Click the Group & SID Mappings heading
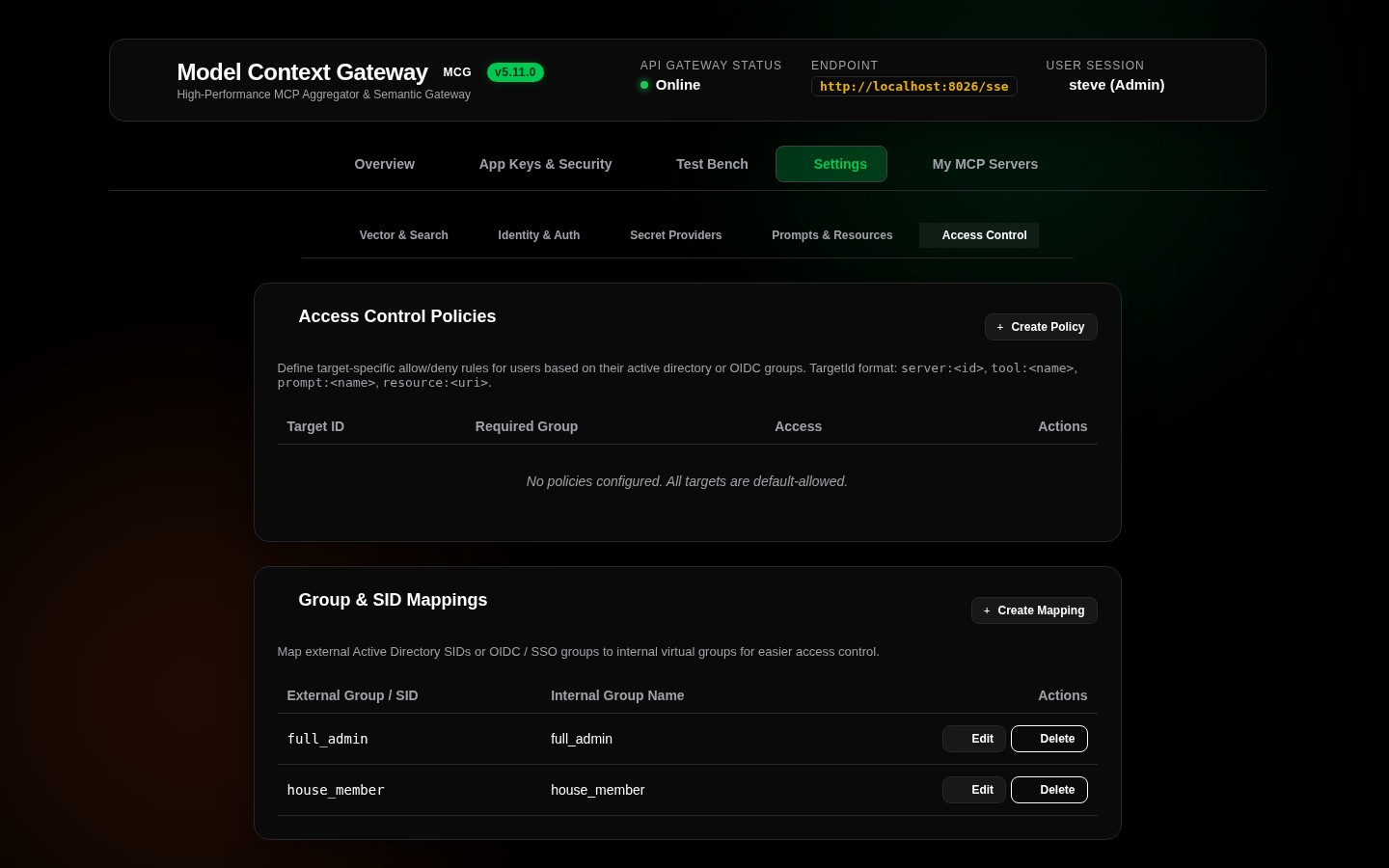The height and width of the screenshot is (868, 1389). [x=393, y=600]
